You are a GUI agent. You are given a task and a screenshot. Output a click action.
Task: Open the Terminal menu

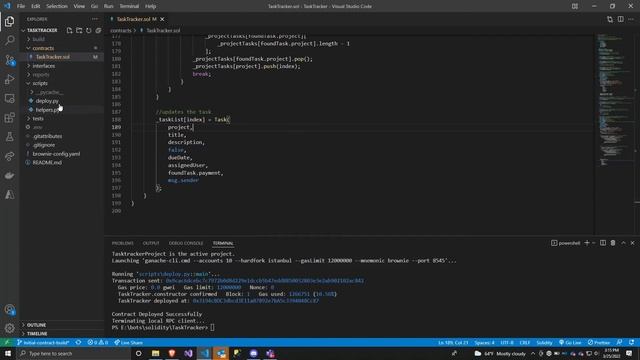pyautogui.click(x=129, y=6)
